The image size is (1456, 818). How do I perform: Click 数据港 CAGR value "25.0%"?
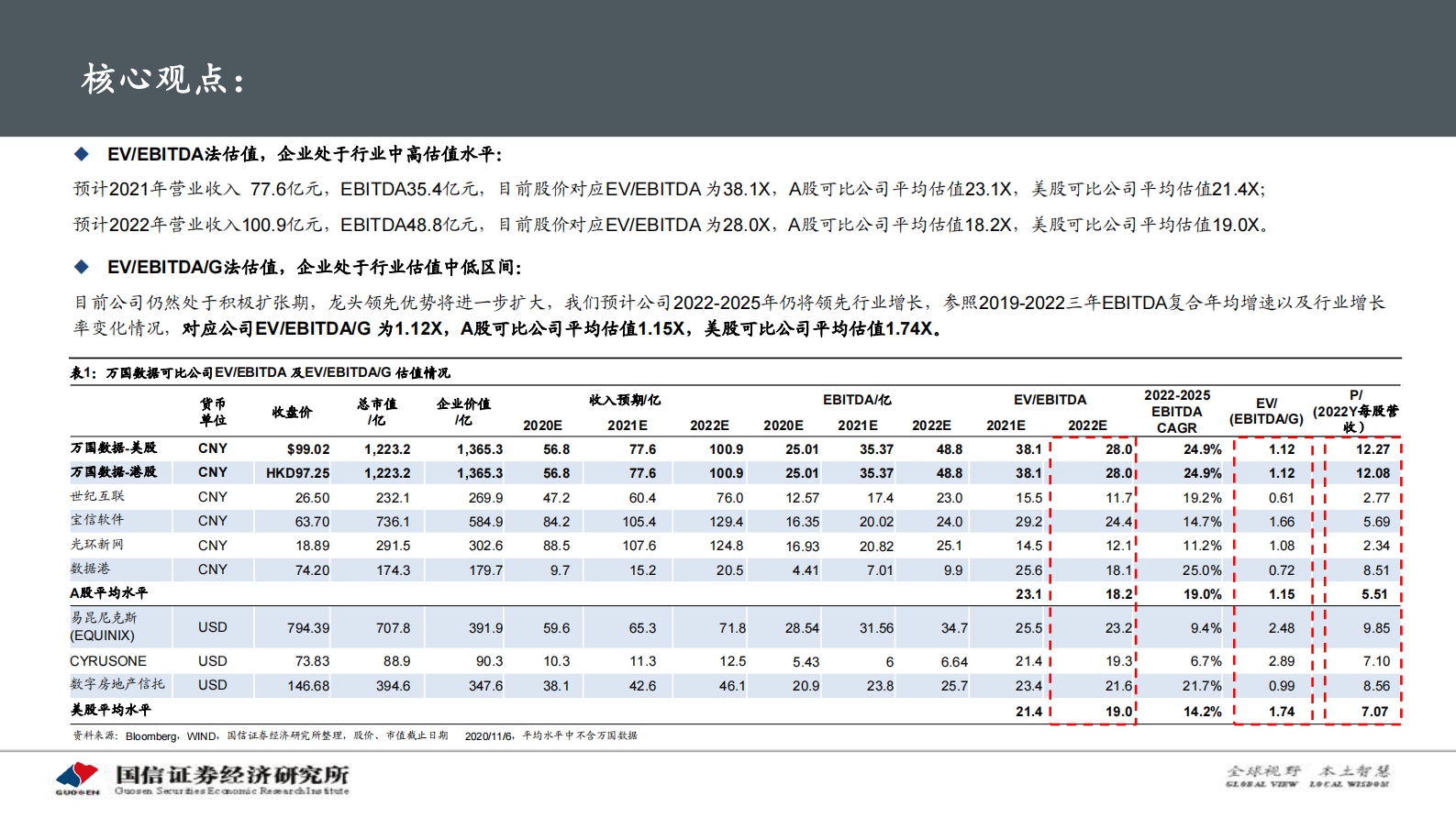(x=1202, y=570)
